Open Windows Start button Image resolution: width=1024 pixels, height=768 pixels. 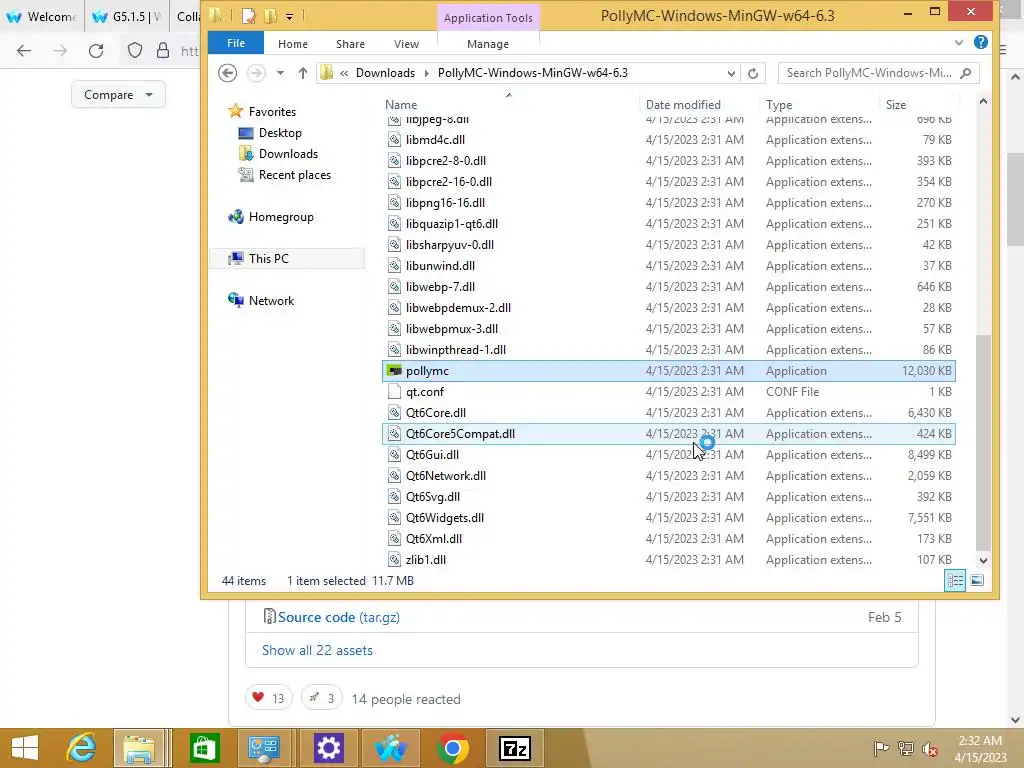click(x=25, y=748)
